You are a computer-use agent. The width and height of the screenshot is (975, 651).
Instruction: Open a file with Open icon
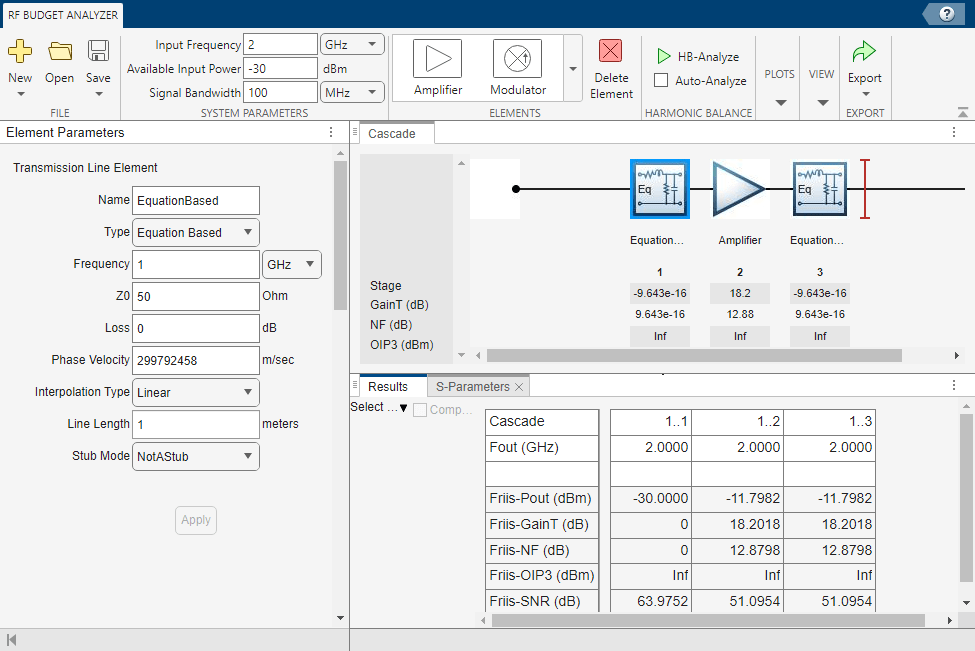click(x=60, y=51)
